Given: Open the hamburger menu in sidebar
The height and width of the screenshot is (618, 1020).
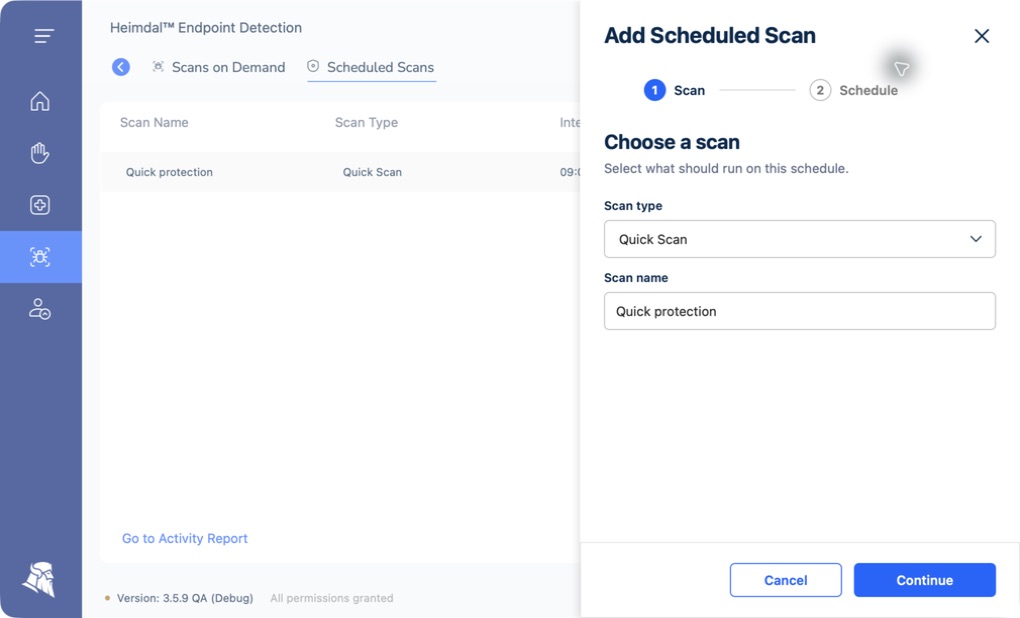Looking at the screenshot, I should click(x=44, y=36).
